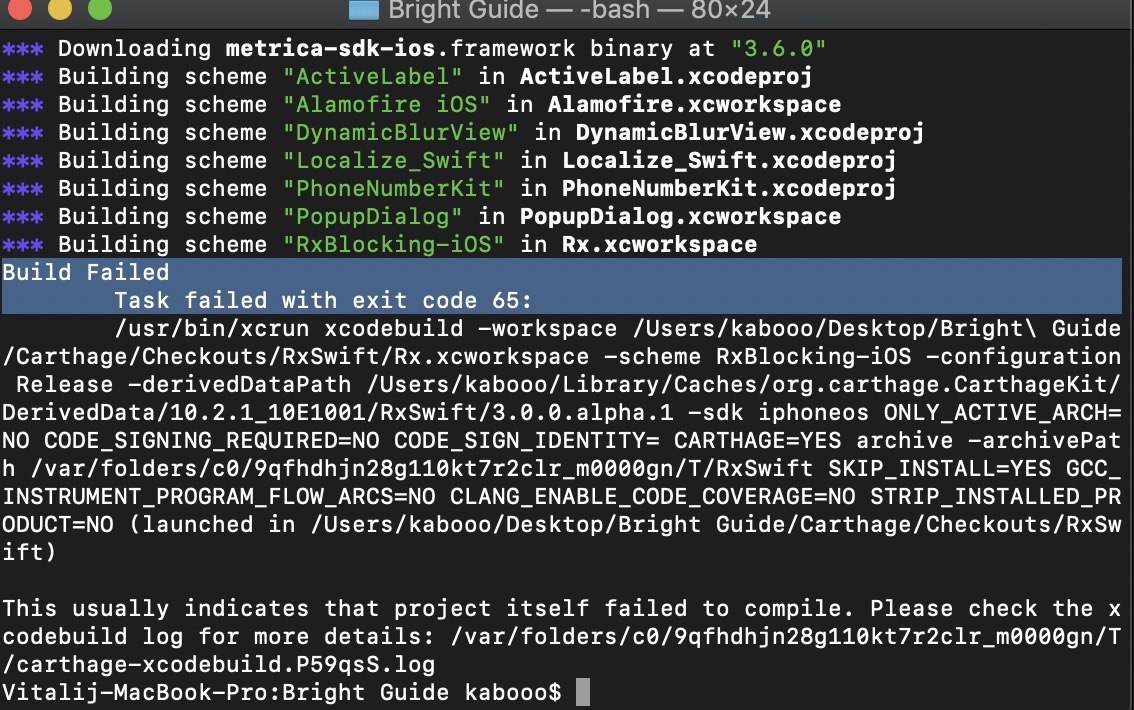
Task: Click the "3.6.0" version string
Action: (778, 48)
